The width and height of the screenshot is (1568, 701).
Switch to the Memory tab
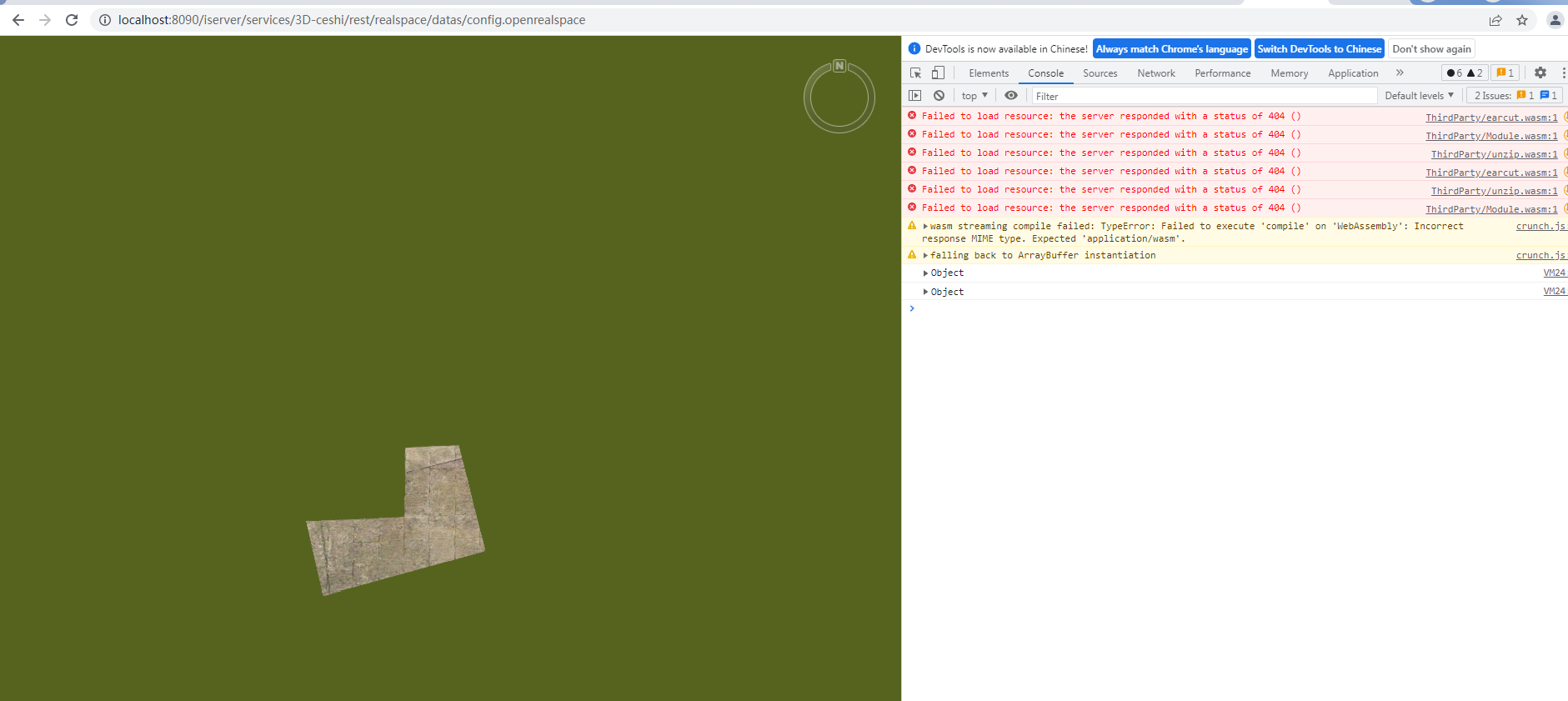point(1290,73)
